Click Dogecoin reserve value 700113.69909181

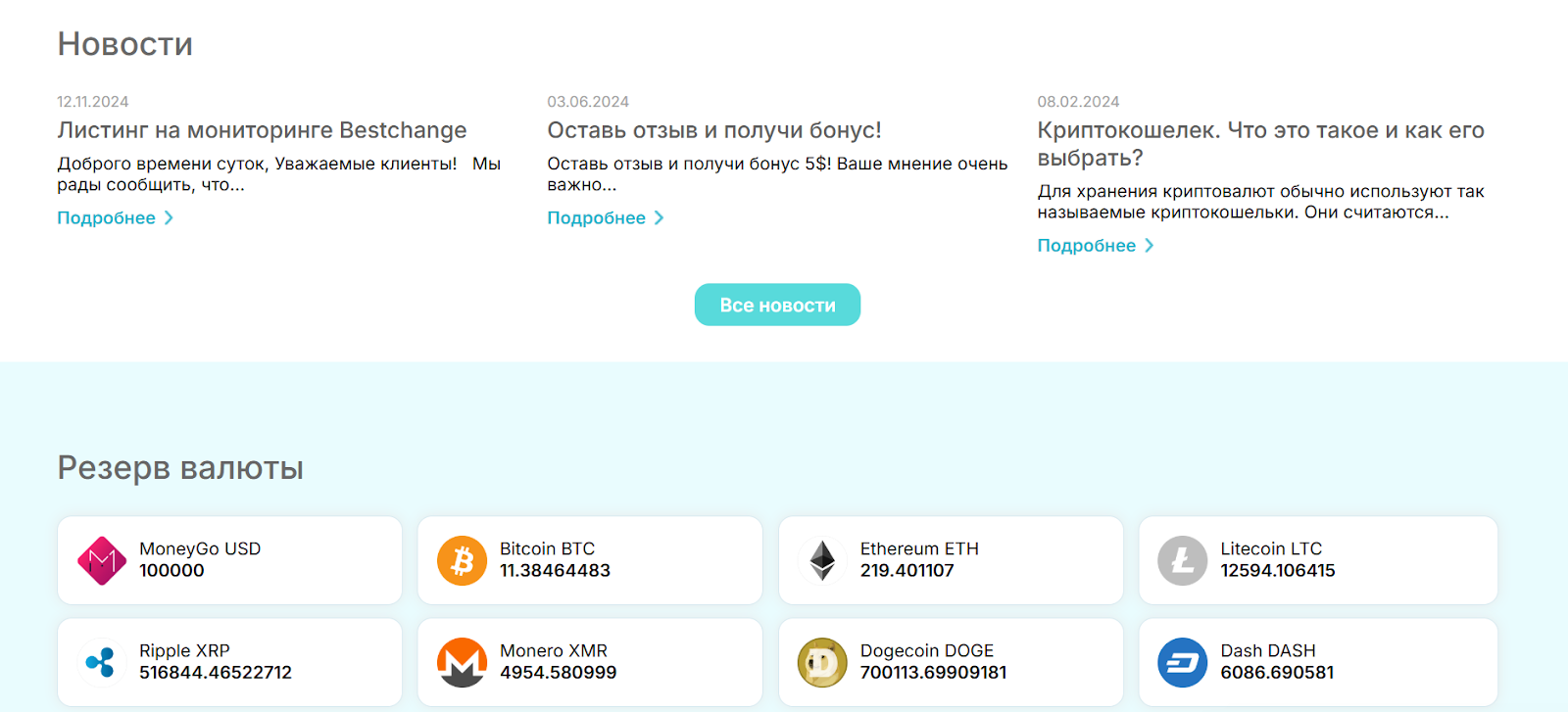pos(933,673)
